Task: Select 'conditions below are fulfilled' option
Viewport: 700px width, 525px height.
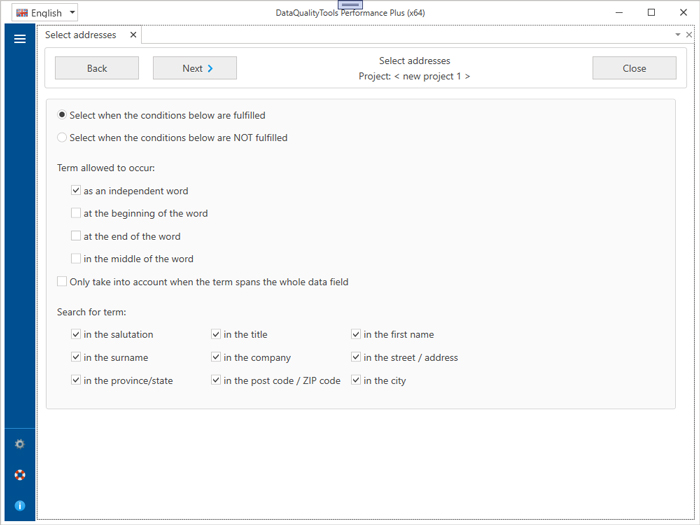Action: tap(63, 115)
